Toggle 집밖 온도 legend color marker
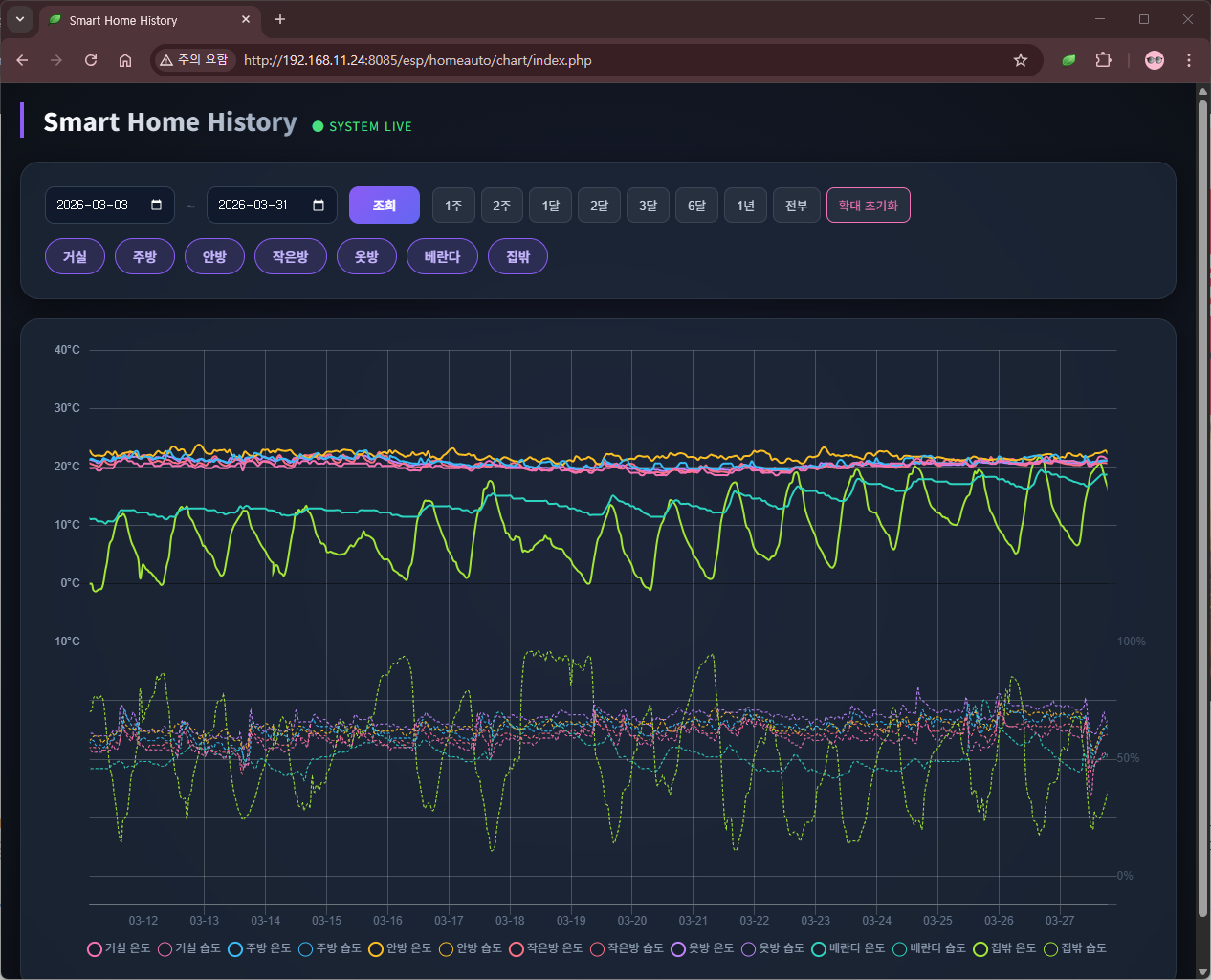1211x980 pixels. [980, 948]
